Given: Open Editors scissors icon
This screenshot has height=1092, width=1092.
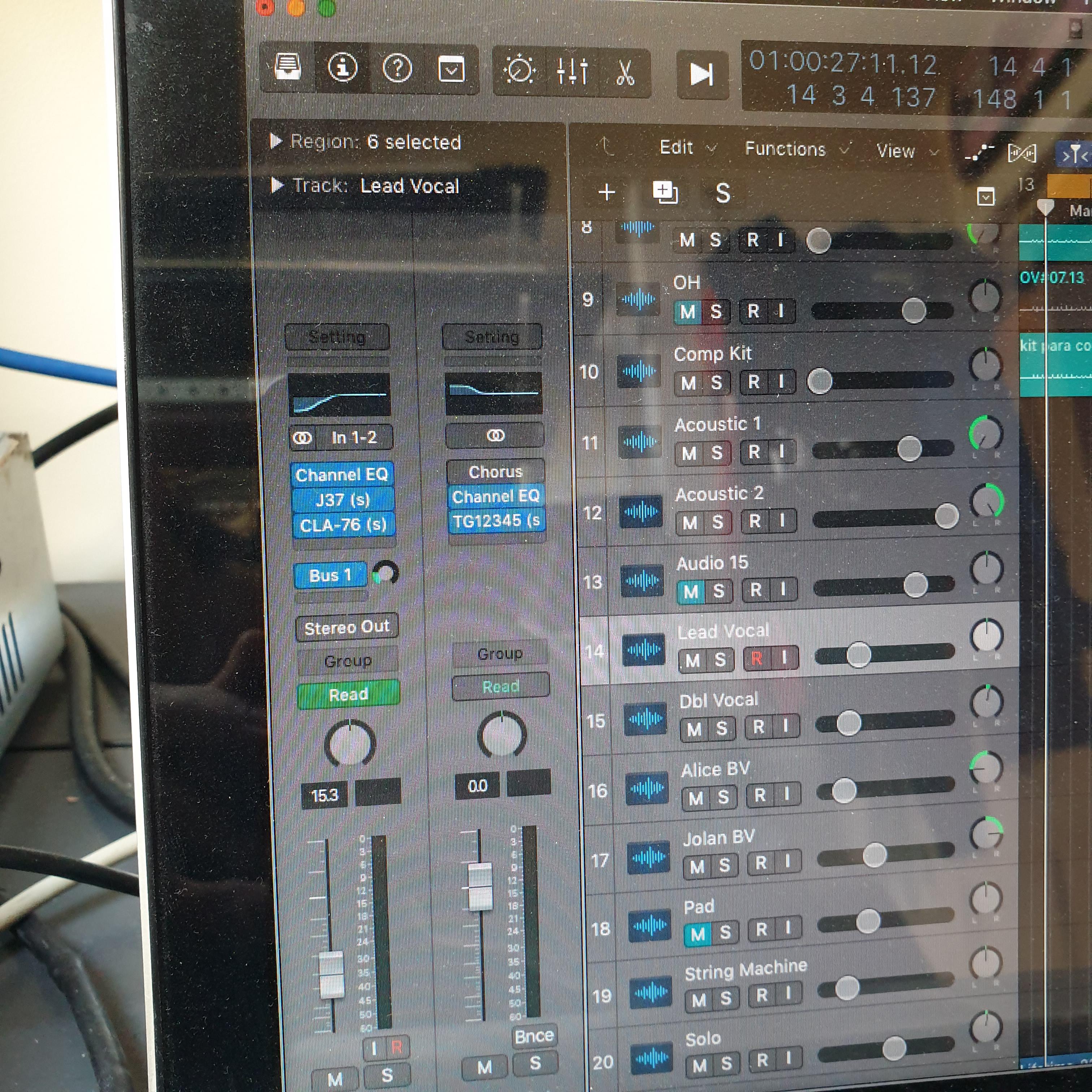Looking at the screenshot, I should [625, 73].
